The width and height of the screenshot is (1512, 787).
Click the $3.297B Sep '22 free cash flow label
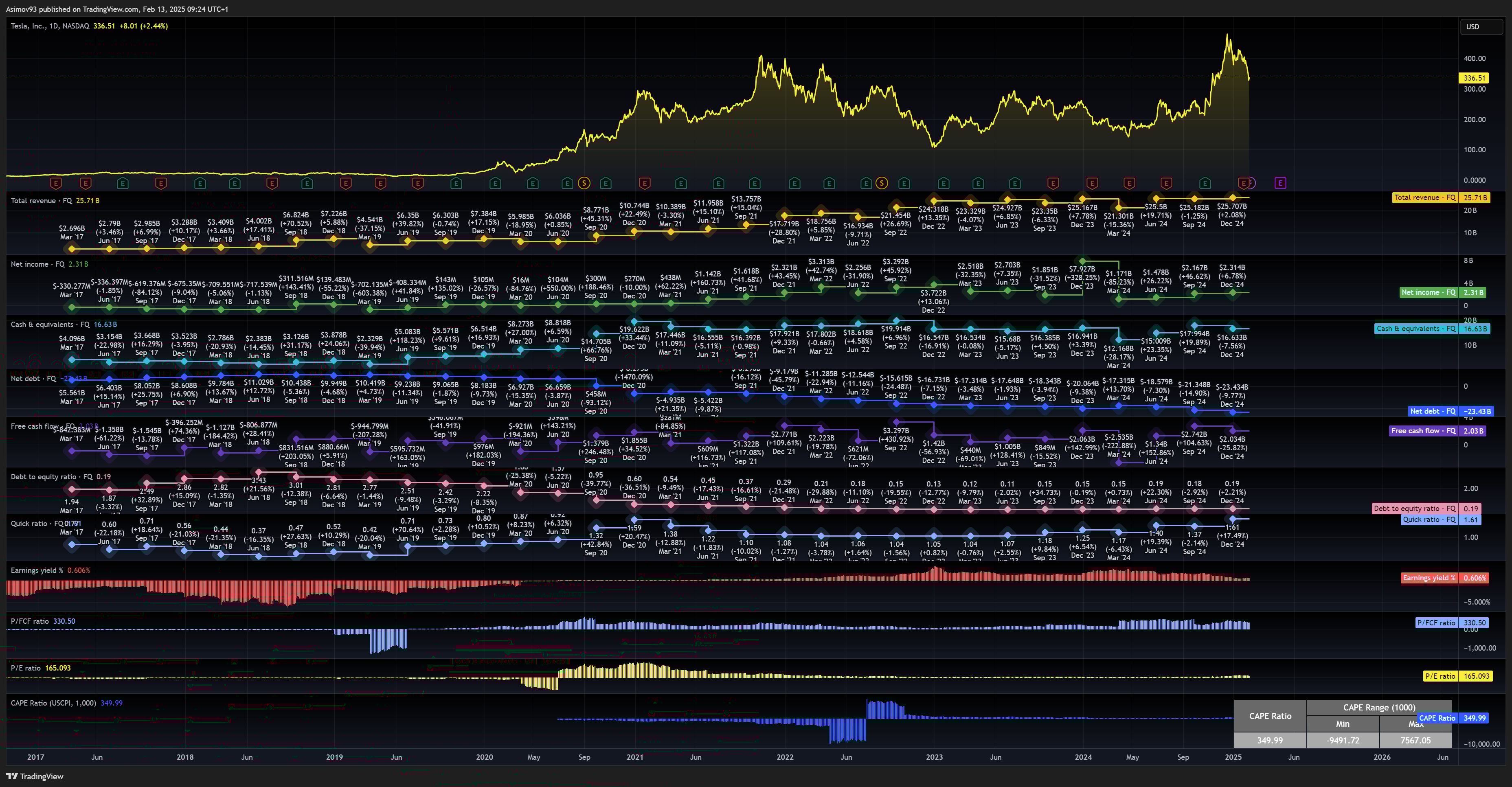(896, 439)
